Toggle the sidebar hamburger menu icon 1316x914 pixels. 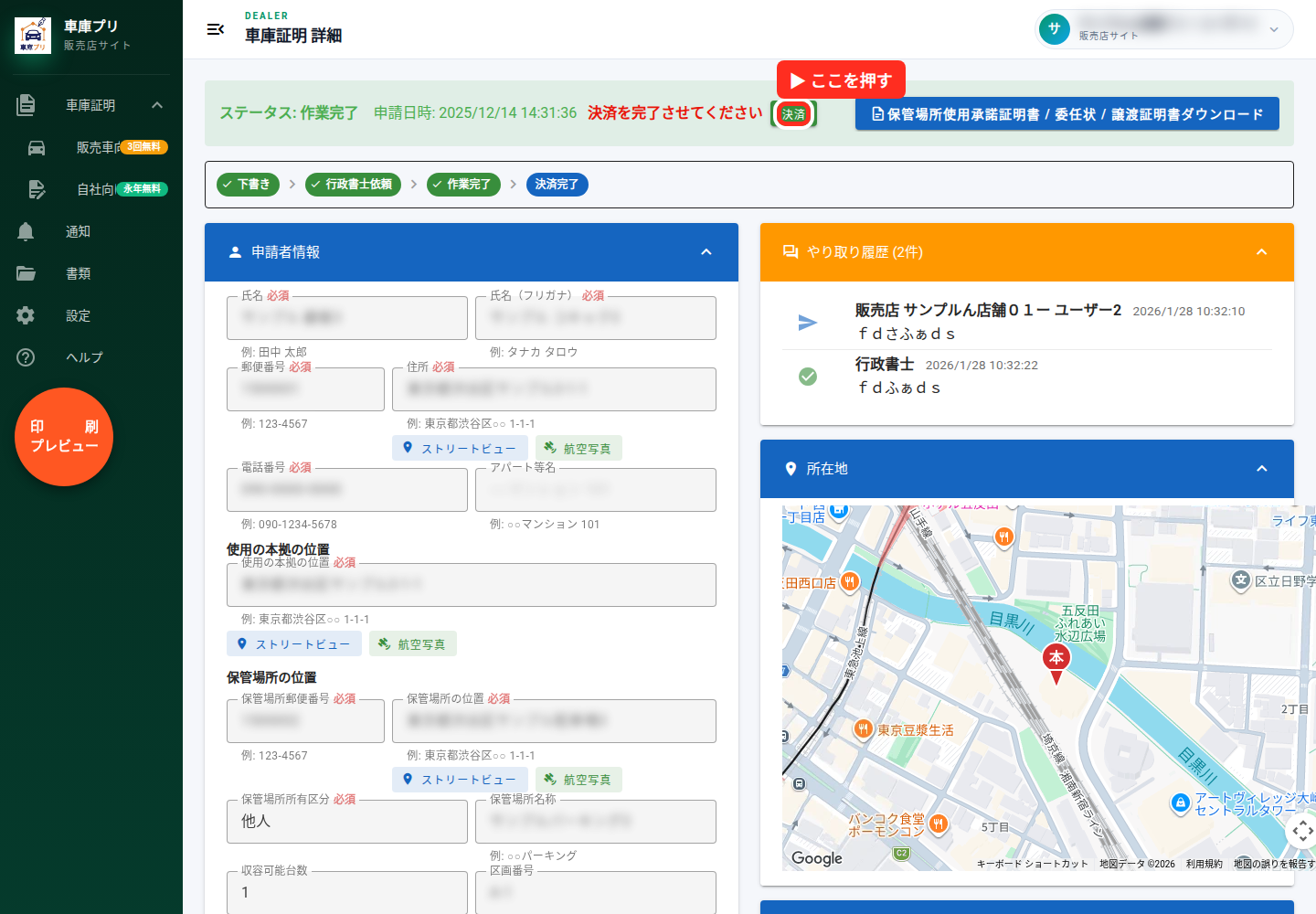pyautogui.click(x=216, y=29)
